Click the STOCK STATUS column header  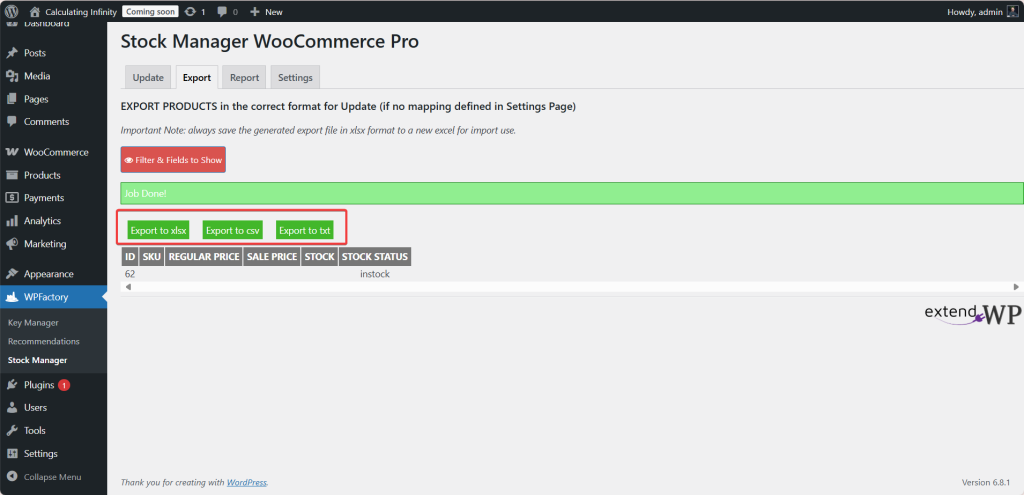375,257
